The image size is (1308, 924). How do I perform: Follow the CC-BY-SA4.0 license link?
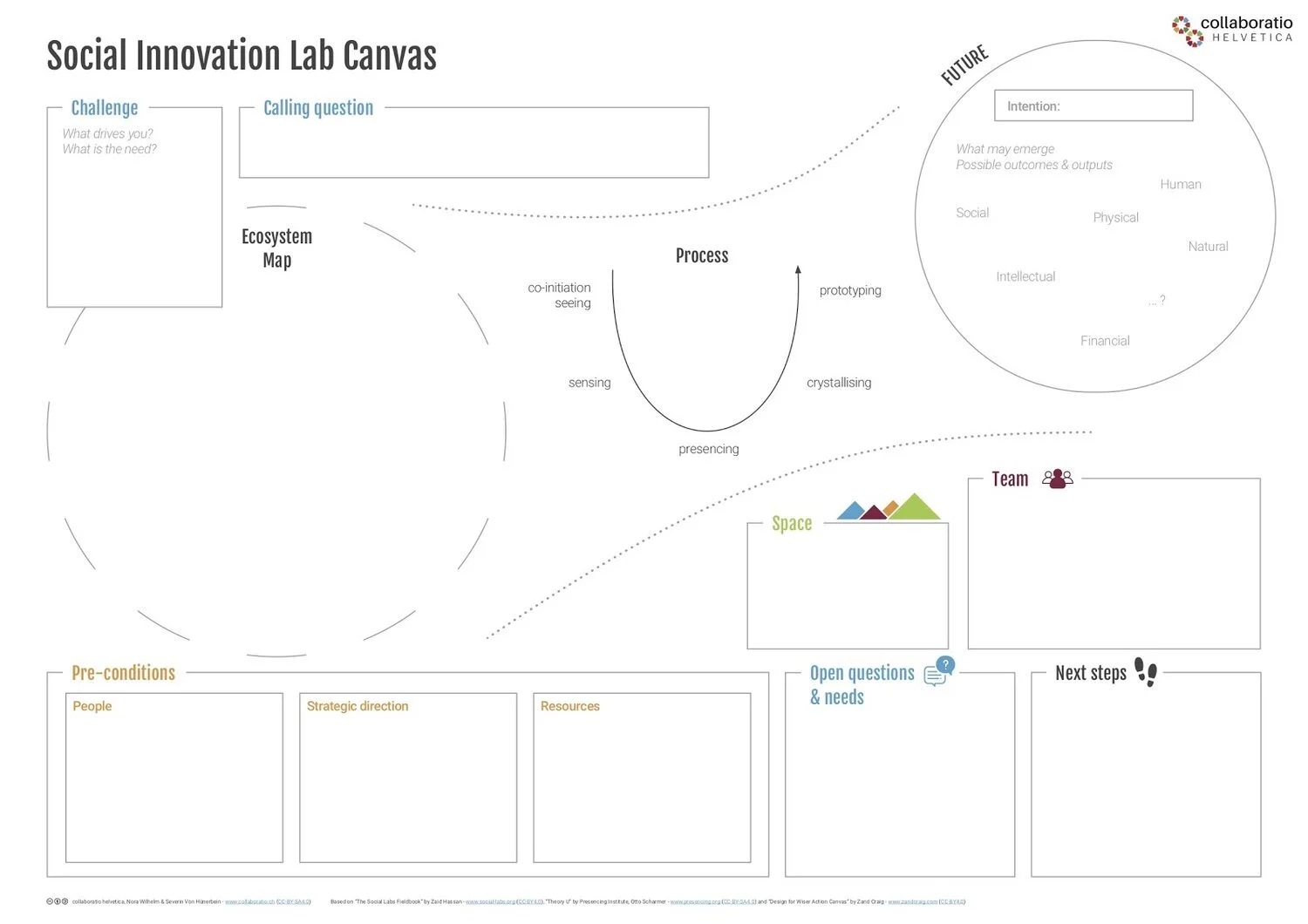coord(293,902)
